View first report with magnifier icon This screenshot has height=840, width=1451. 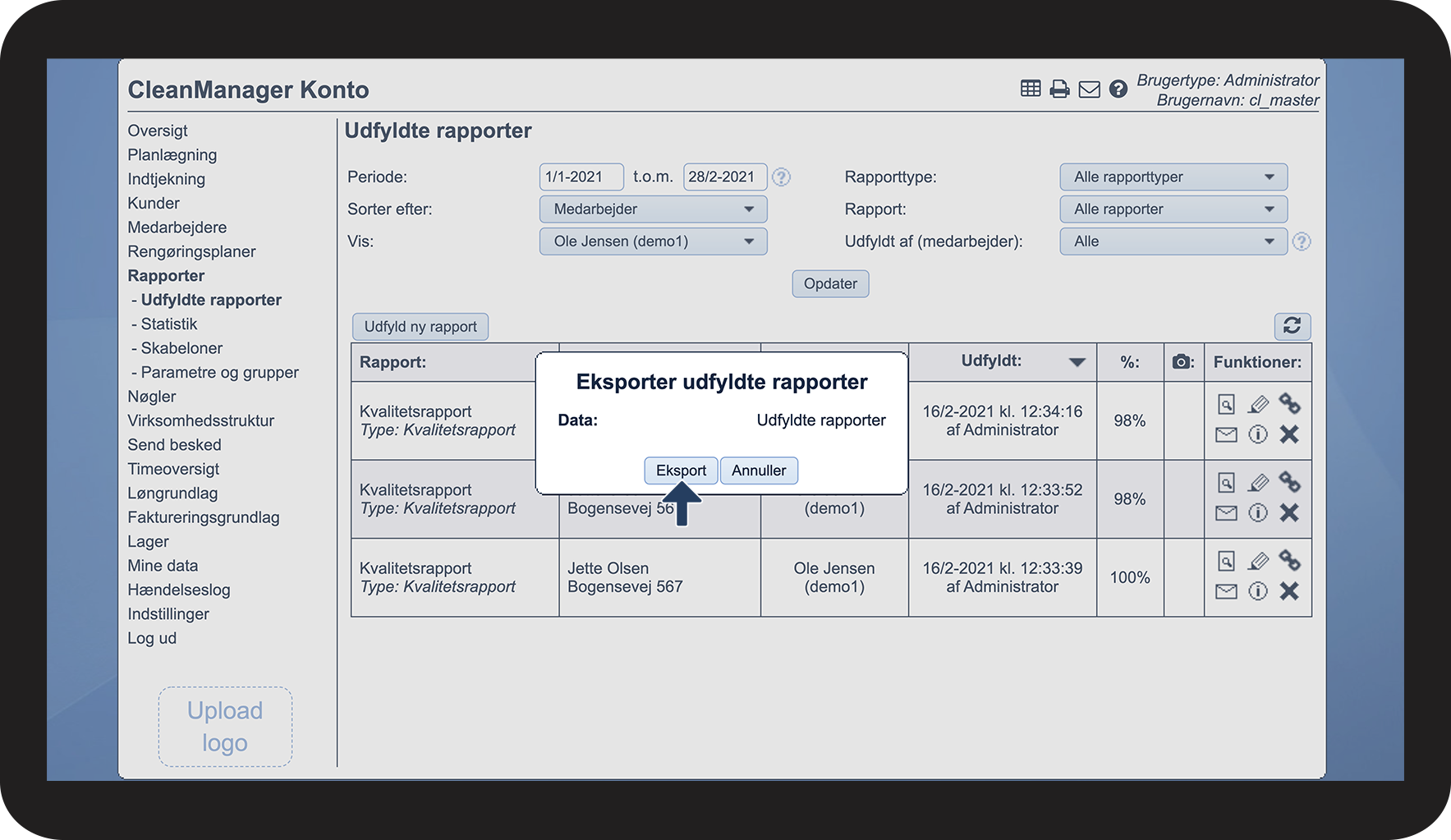pyautogui.click(x=1226, y=404)
